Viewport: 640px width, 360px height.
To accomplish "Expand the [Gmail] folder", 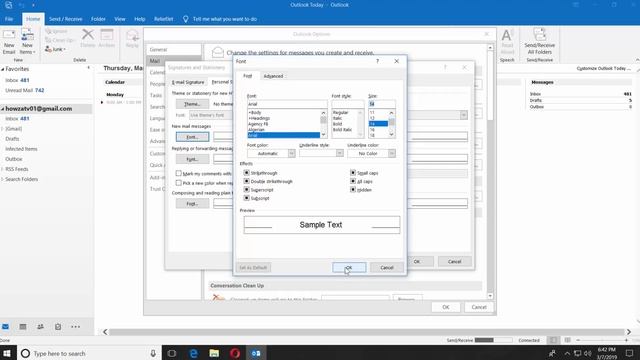I will click(2, 129).
